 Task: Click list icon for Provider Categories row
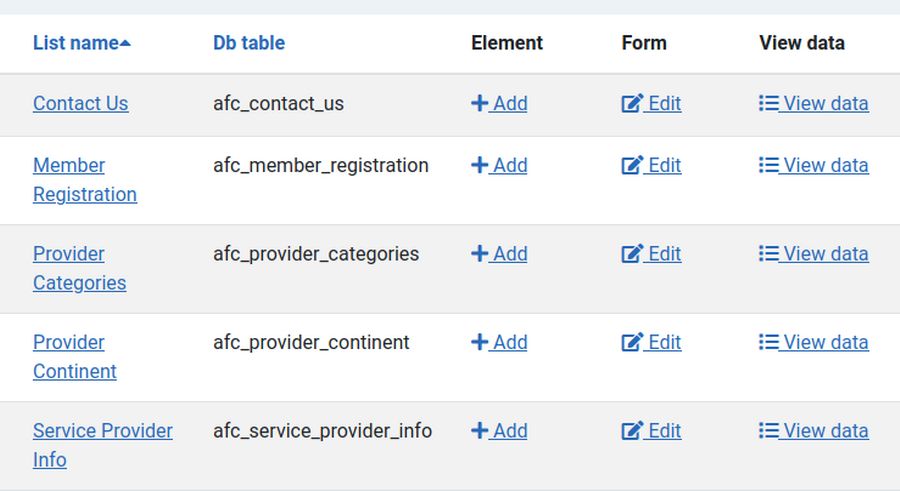(768, 254)
